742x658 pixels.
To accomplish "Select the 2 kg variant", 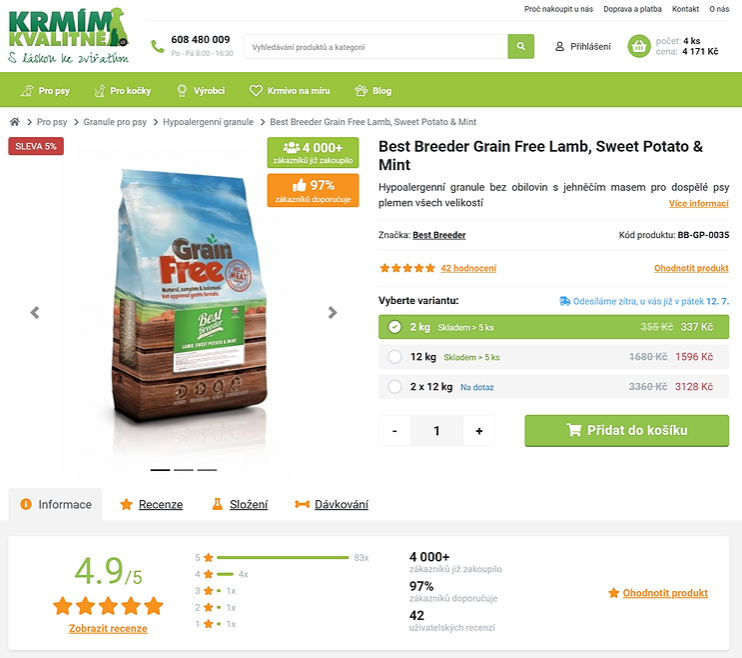I will tap(554, 327).
